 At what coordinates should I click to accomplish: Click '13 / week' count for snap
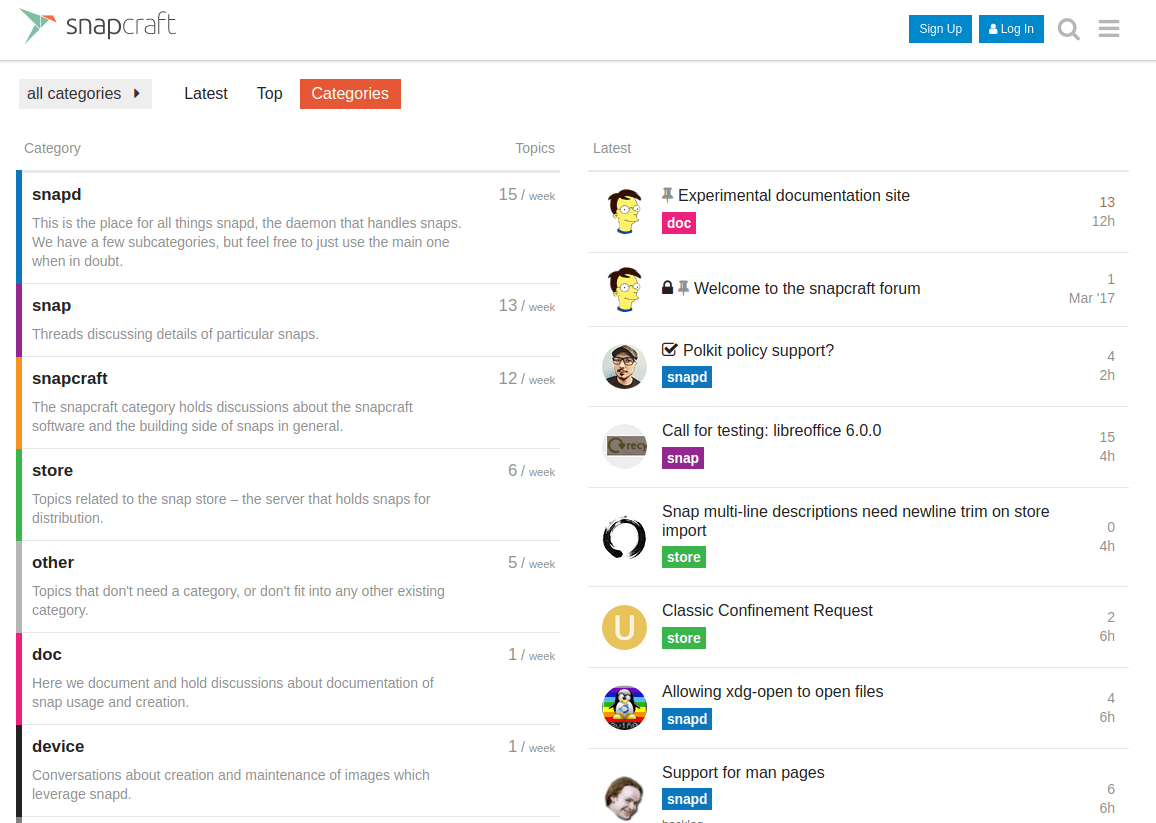526,305
